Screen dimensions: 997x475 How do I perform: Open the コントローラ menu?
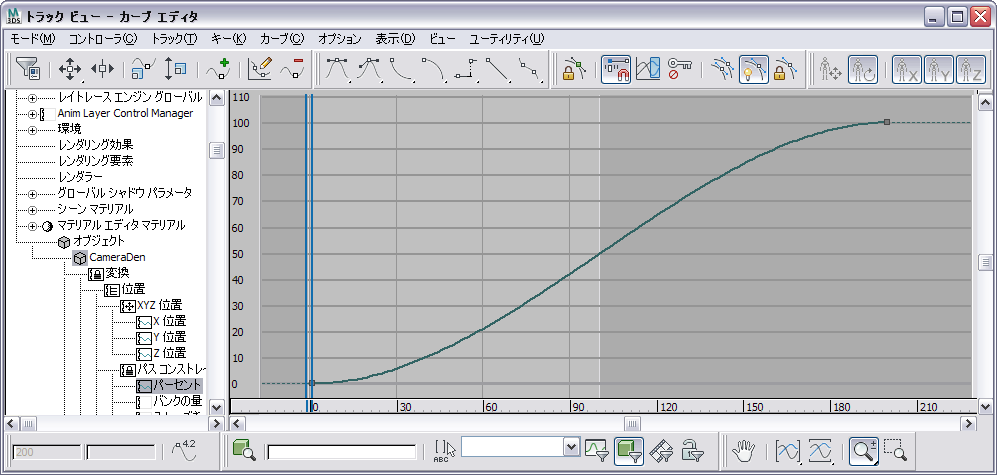pos(102,39)
